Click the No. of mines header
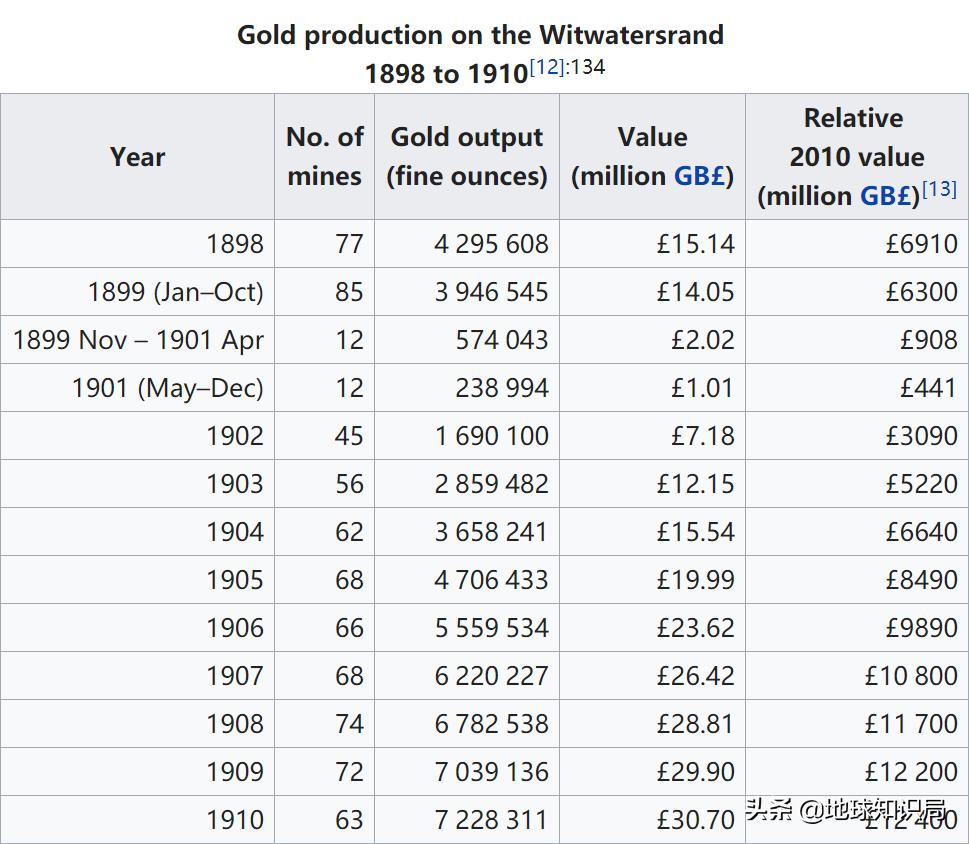 tap(324, 157)
